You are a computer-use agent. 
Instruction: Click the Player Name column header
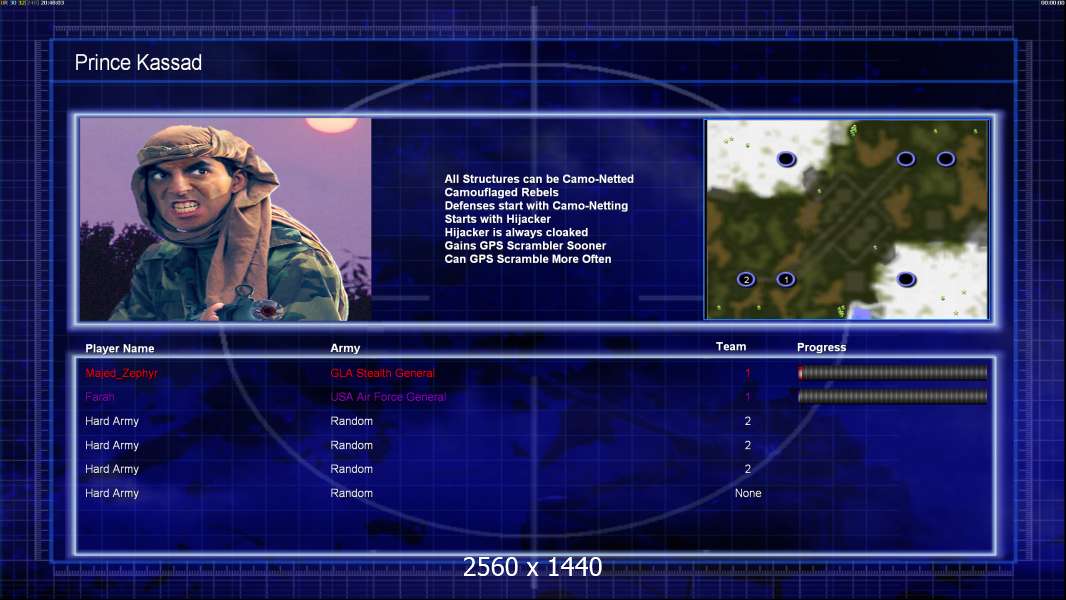point(120,348)
